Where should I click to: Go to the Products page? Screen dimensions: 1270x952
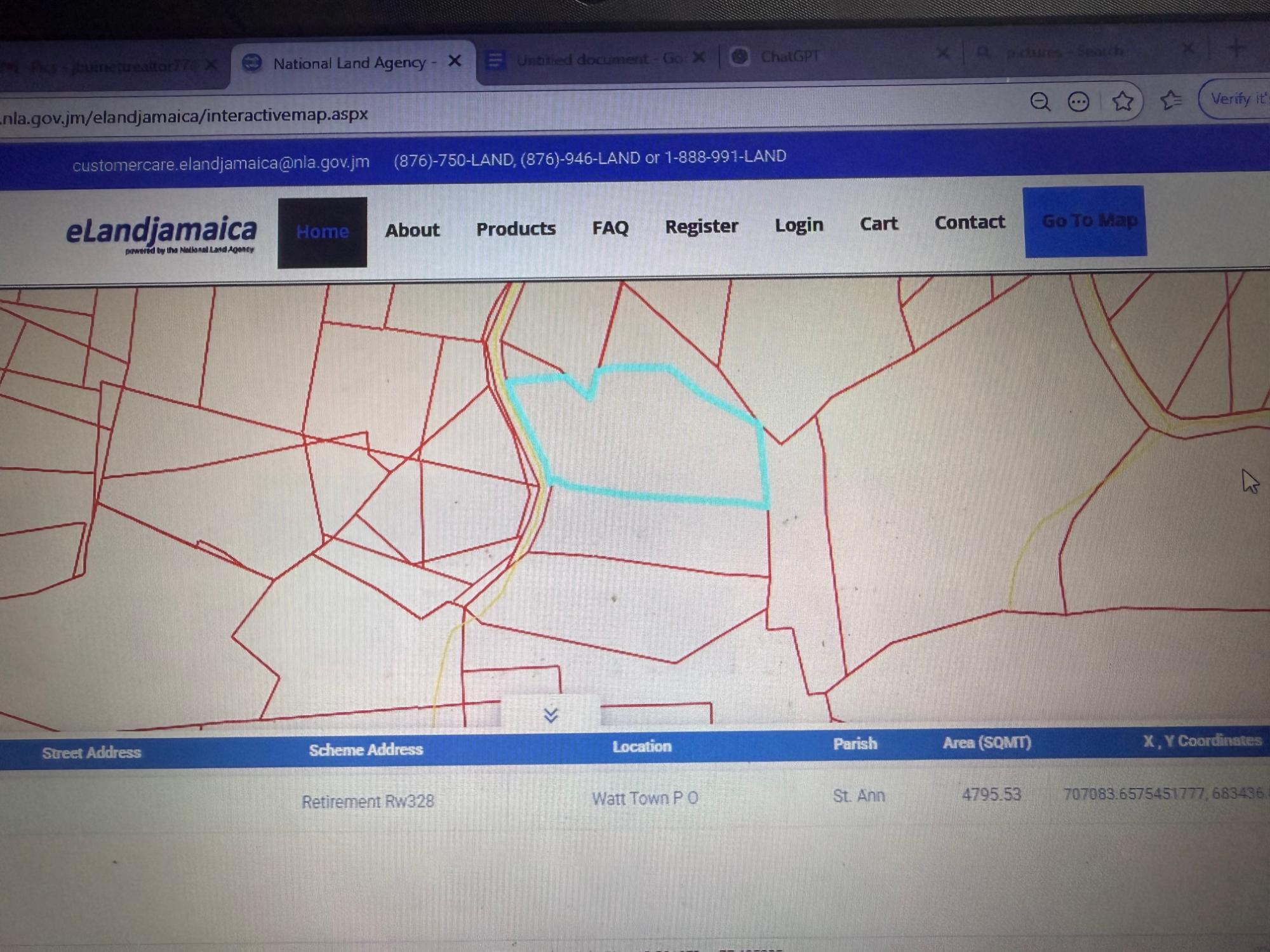[516, 229]
